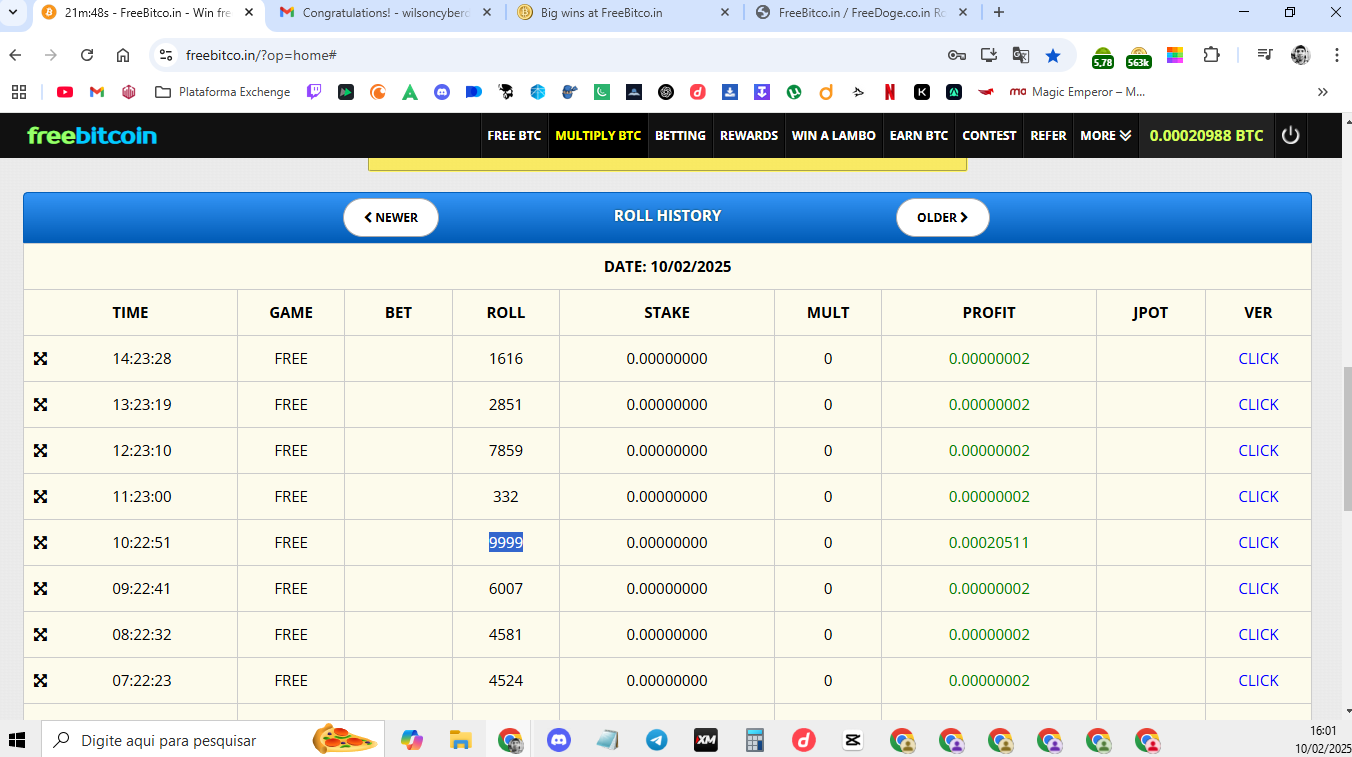This screenshot has height=757, width=1352.
Task: Open the apps grid in bookmarks bar
Action: tap(19, 92)
